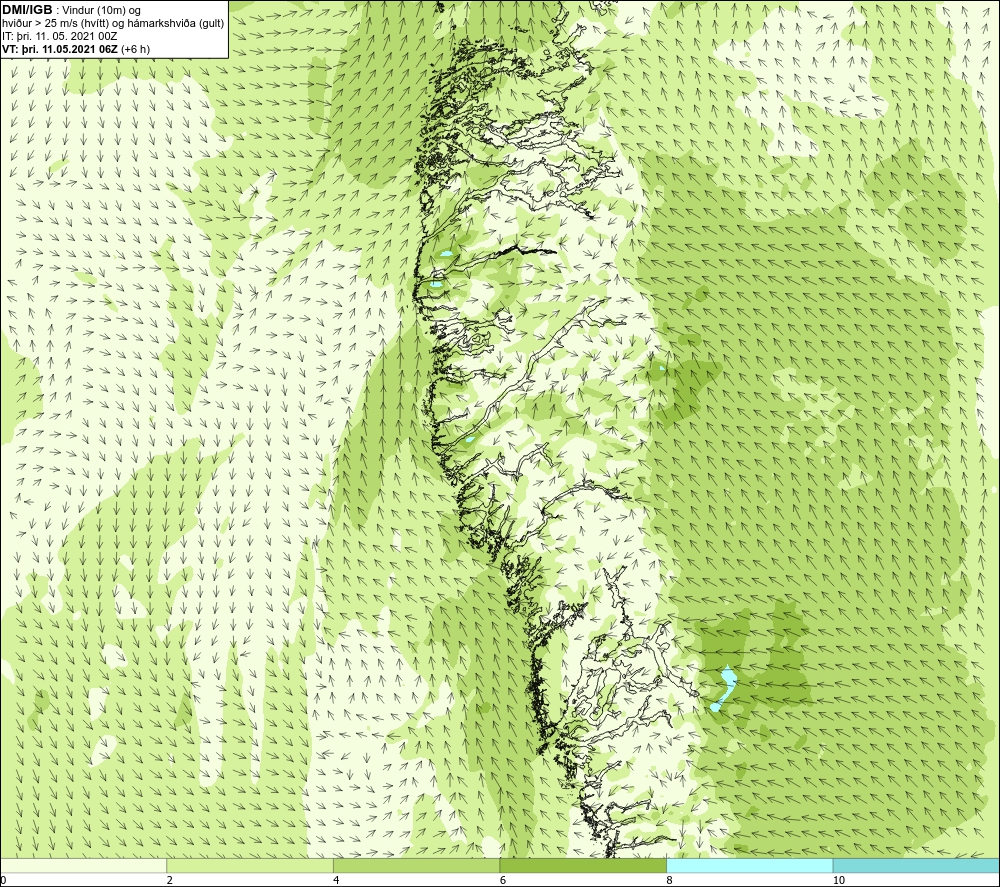Click the '6' label on color scale
Screen dimensions: 1000x887
(503, 880)
